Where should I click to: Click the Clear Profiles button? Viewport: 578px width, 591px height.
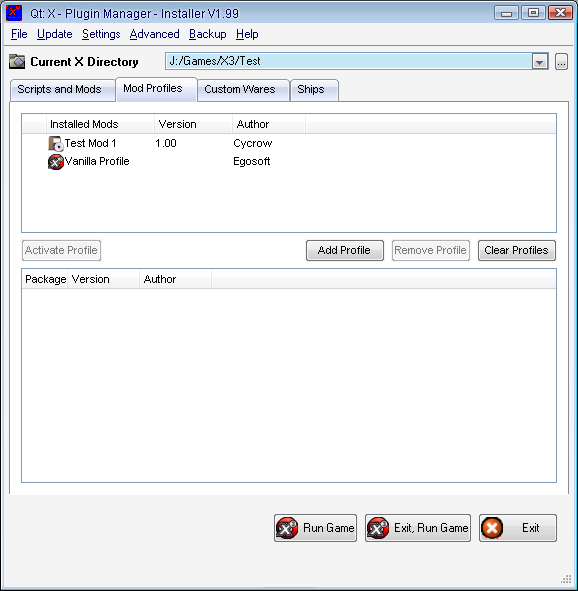[517, 250]
